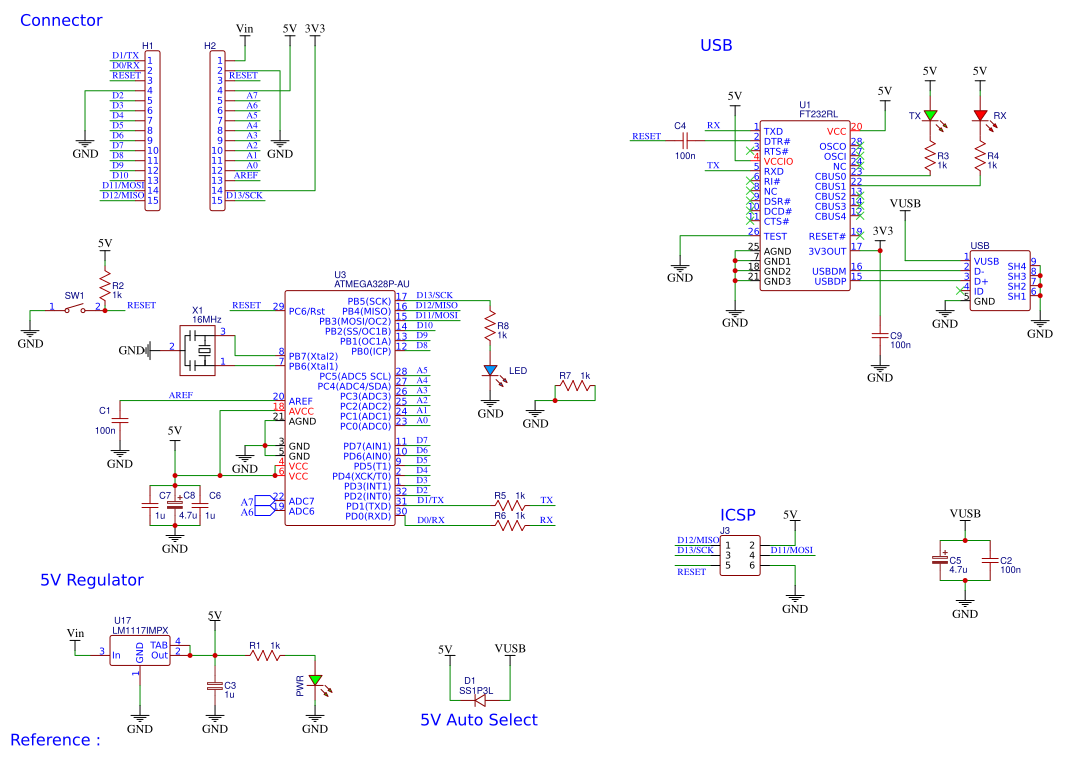Select capacitor C3 at regulator output

click(215, 685)
